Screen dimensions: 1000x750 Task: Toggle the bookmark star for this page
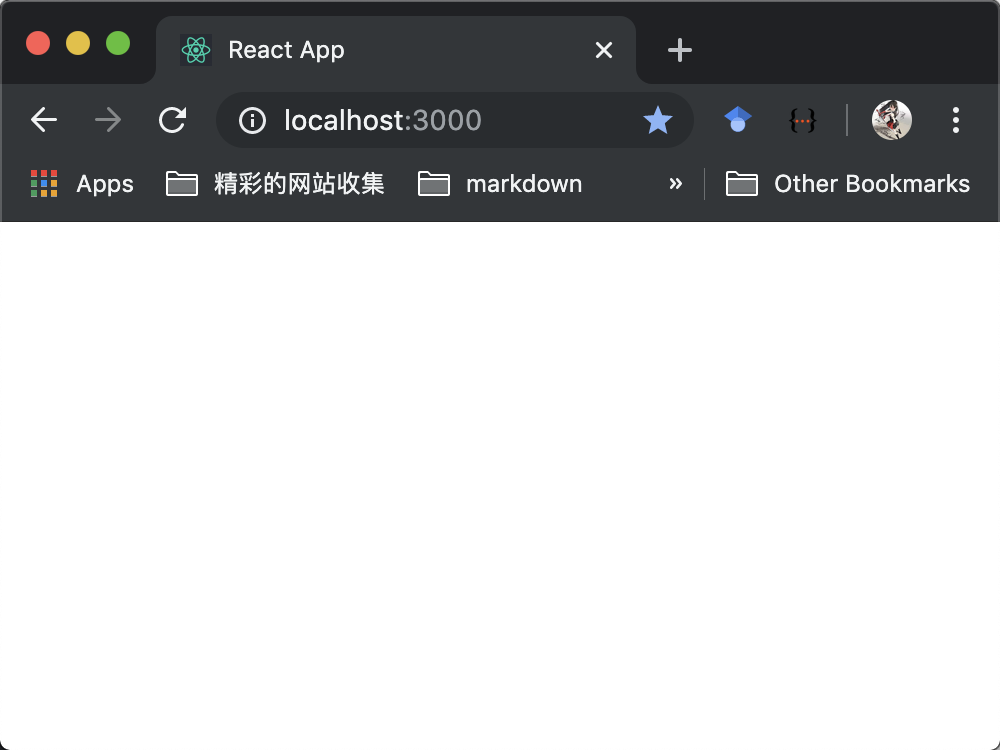coord(658,121)
